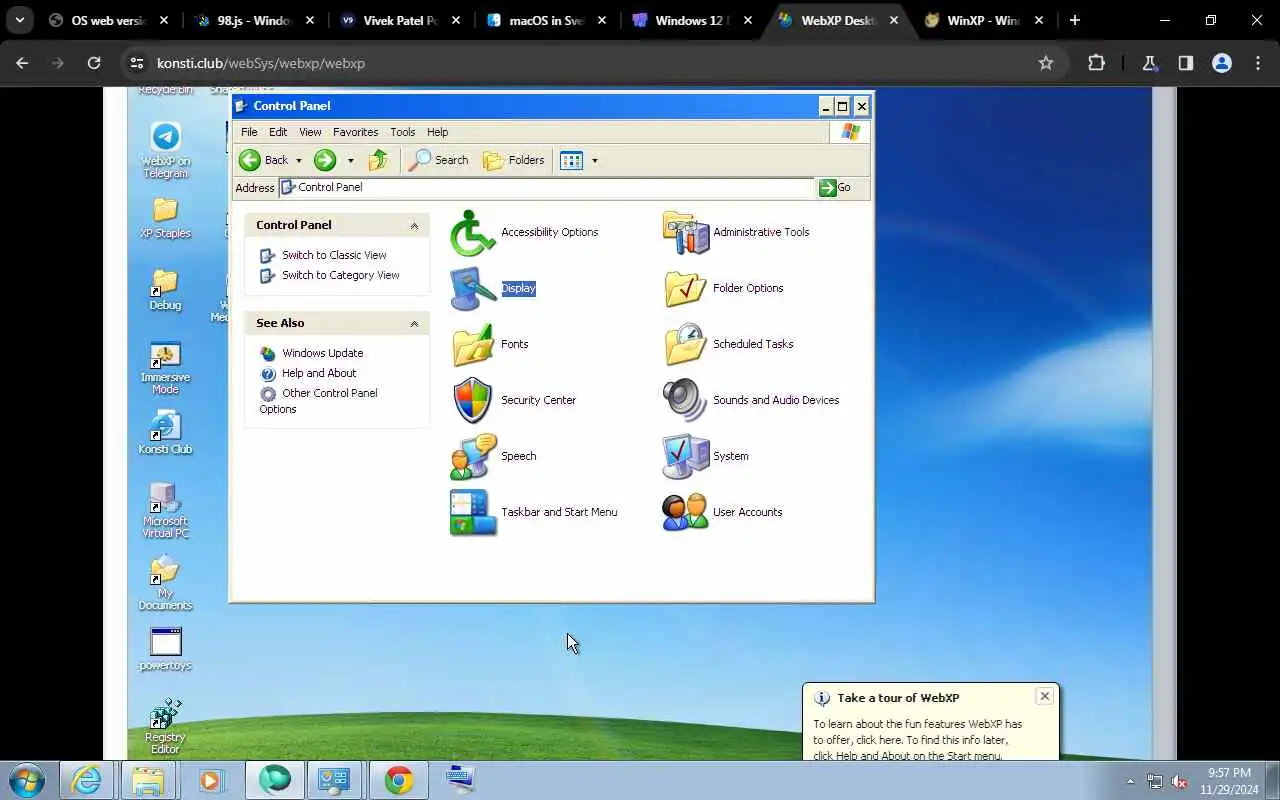This screenshot has height=800, width=1280.
Task: Open the Konsti Club desktop shortcut
Action: click(165, 433)
